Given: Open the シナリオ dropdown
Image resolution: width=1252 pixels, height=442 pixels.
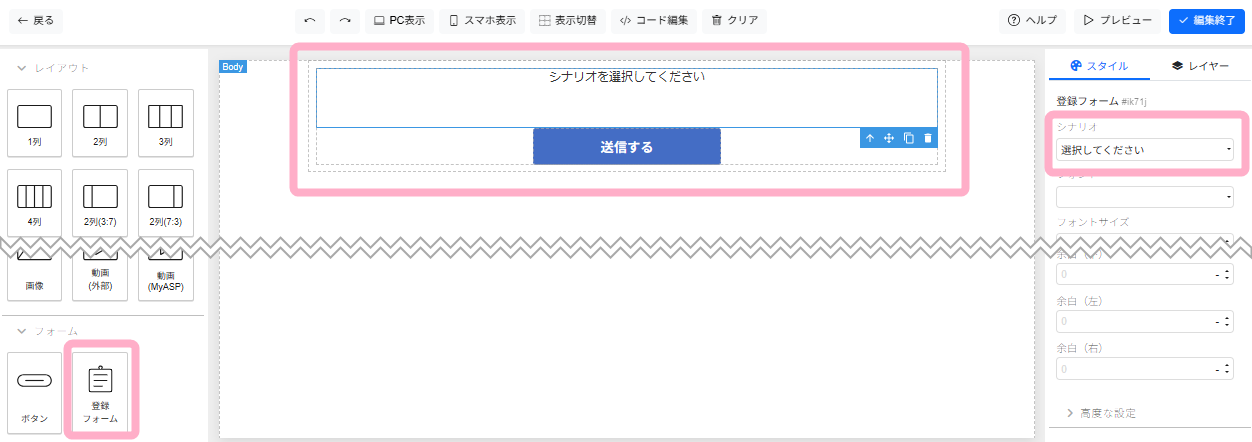Looking at the screenshot, I should 1144,150.
